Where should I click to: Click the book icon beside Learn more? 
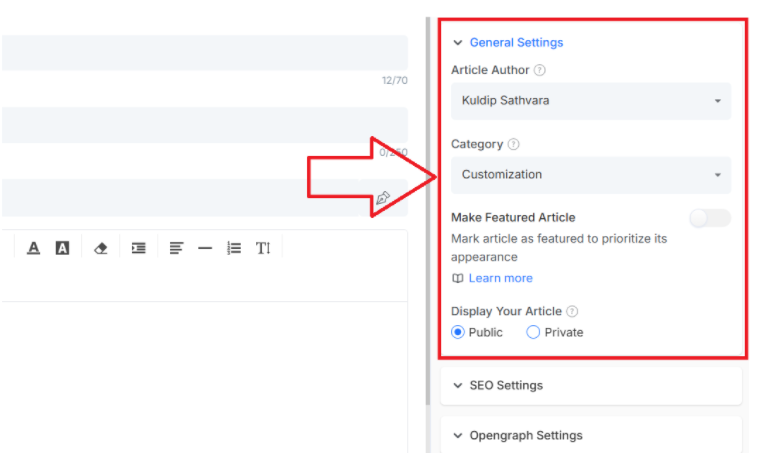tap(458, 278)
